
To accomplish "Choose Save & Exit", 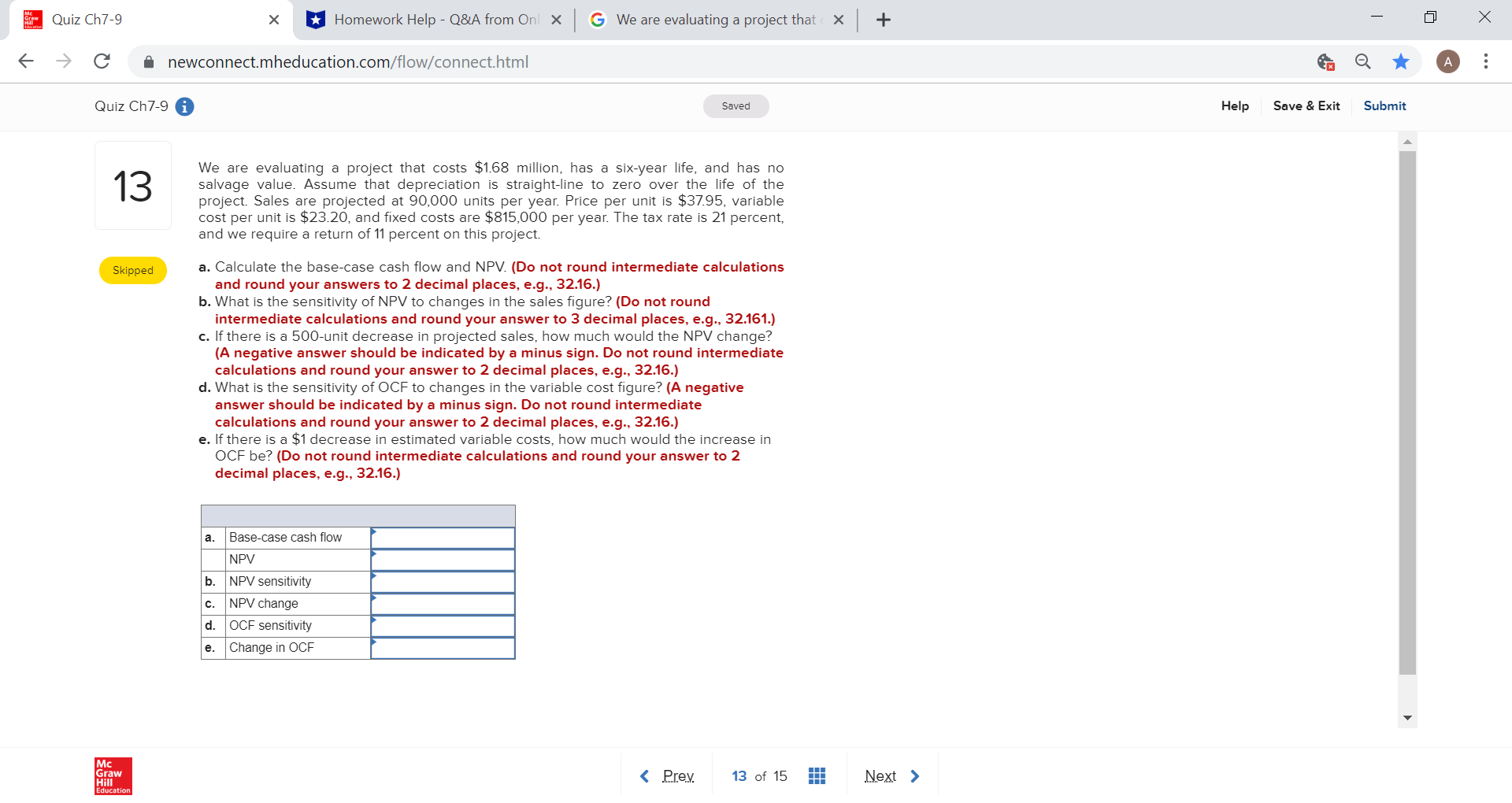I will 1306,105.
